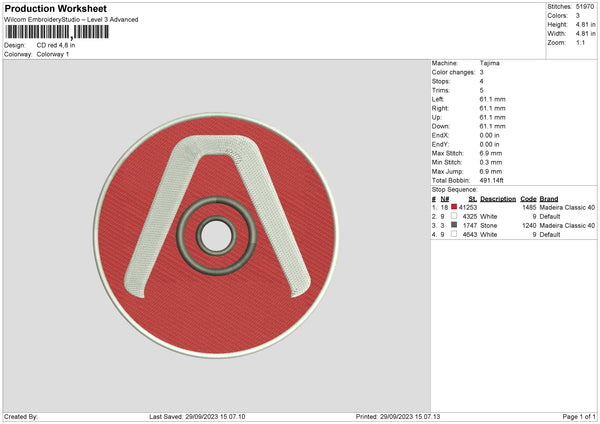Viewport: 600px width, 424px height.
Task: Click the EndX value 0.00 in
Action: click(489, 135)
